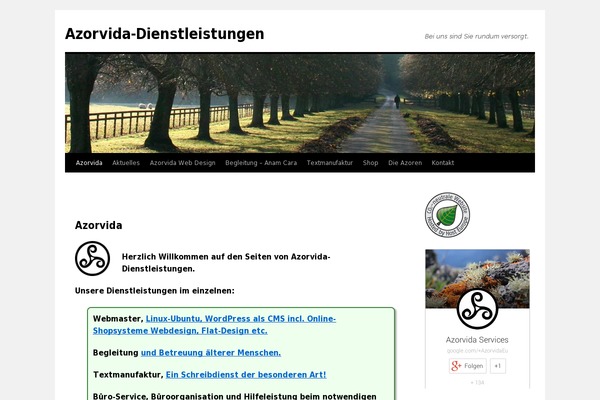Screen dimensions: 600x400
Task: Open 'und Betreuung älterer Menschen' link
Action: [211, 353]
